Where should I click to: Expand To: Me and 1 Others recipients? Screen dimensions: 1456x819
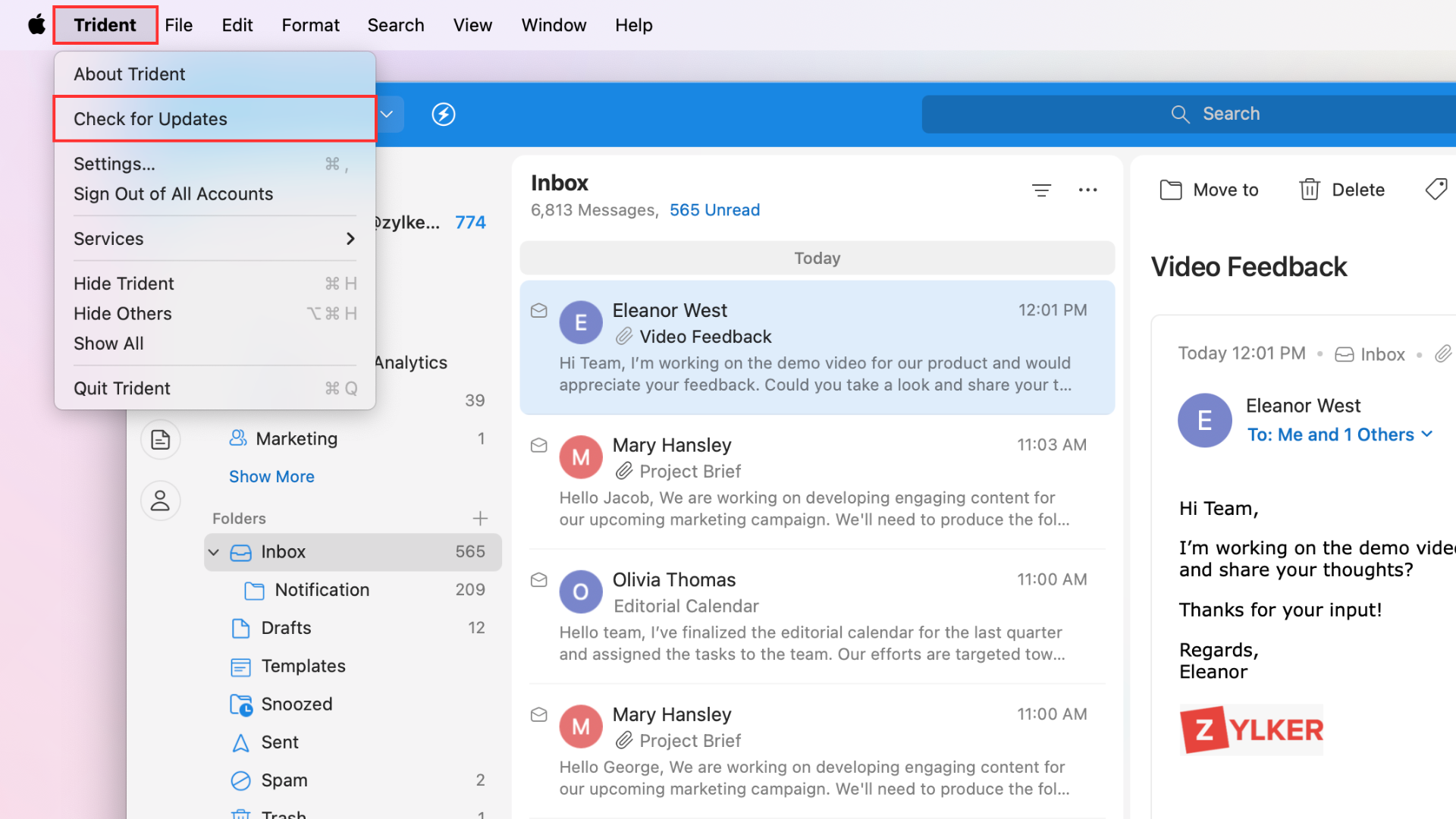coord(1340,435)
